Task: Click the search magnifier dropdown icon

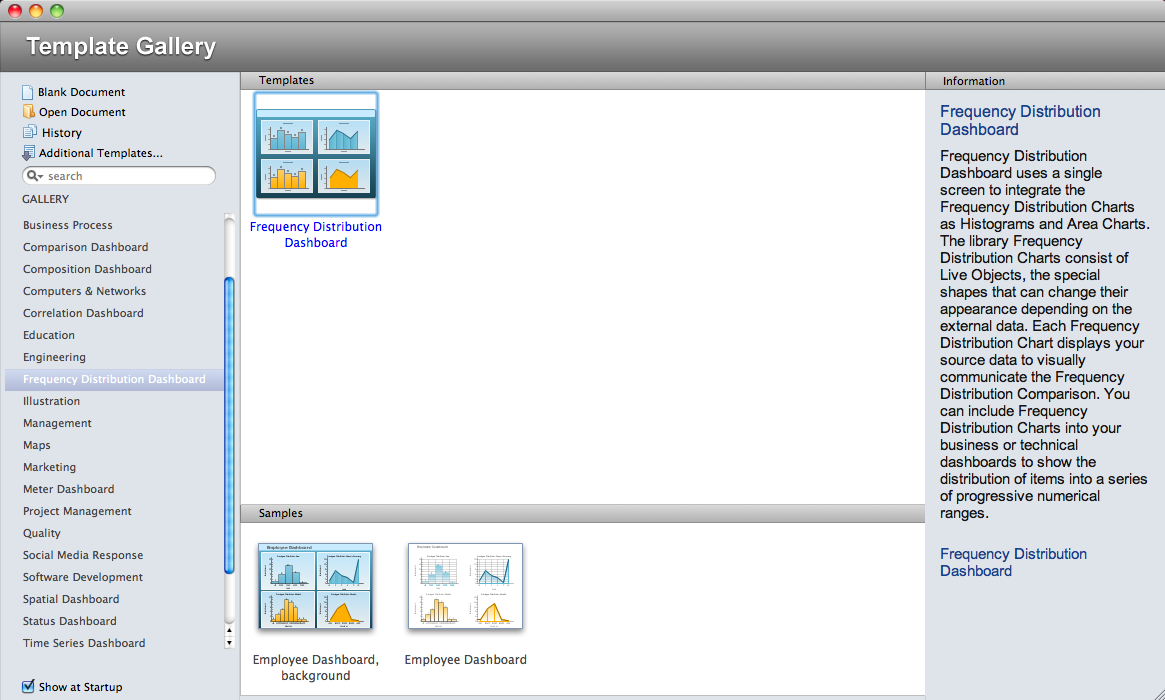Action: pyautogui.click(x=34, y=176)
